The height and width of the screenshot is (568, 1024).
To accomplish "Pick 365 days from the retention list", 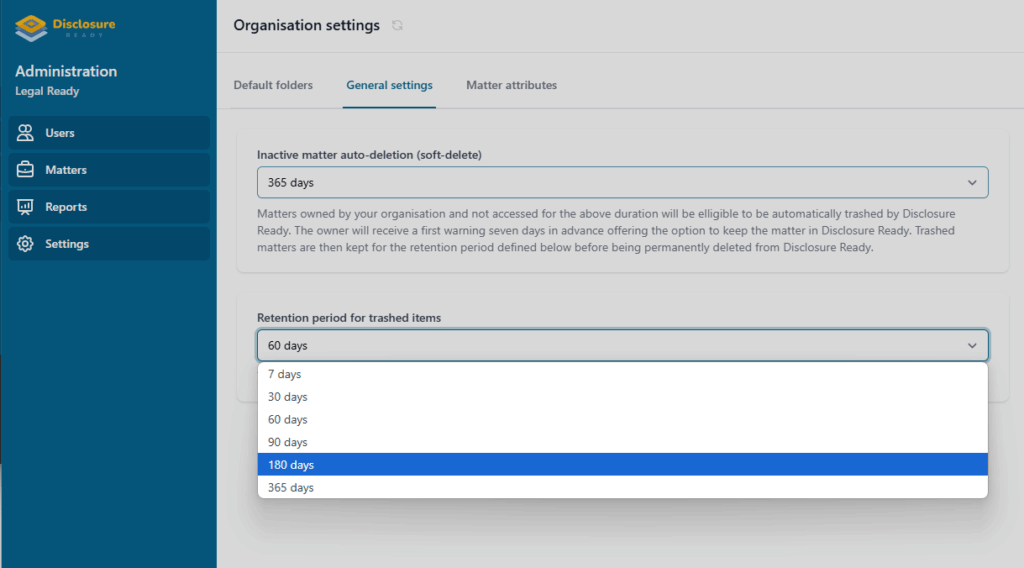I will tap(290, 488).
